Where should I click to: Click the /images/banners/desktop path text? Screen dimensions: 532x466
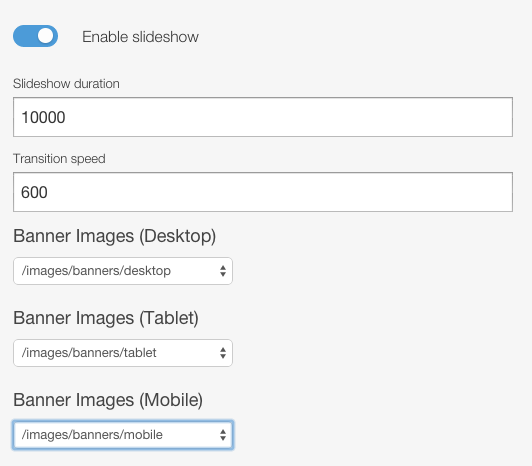pos(96,271)
